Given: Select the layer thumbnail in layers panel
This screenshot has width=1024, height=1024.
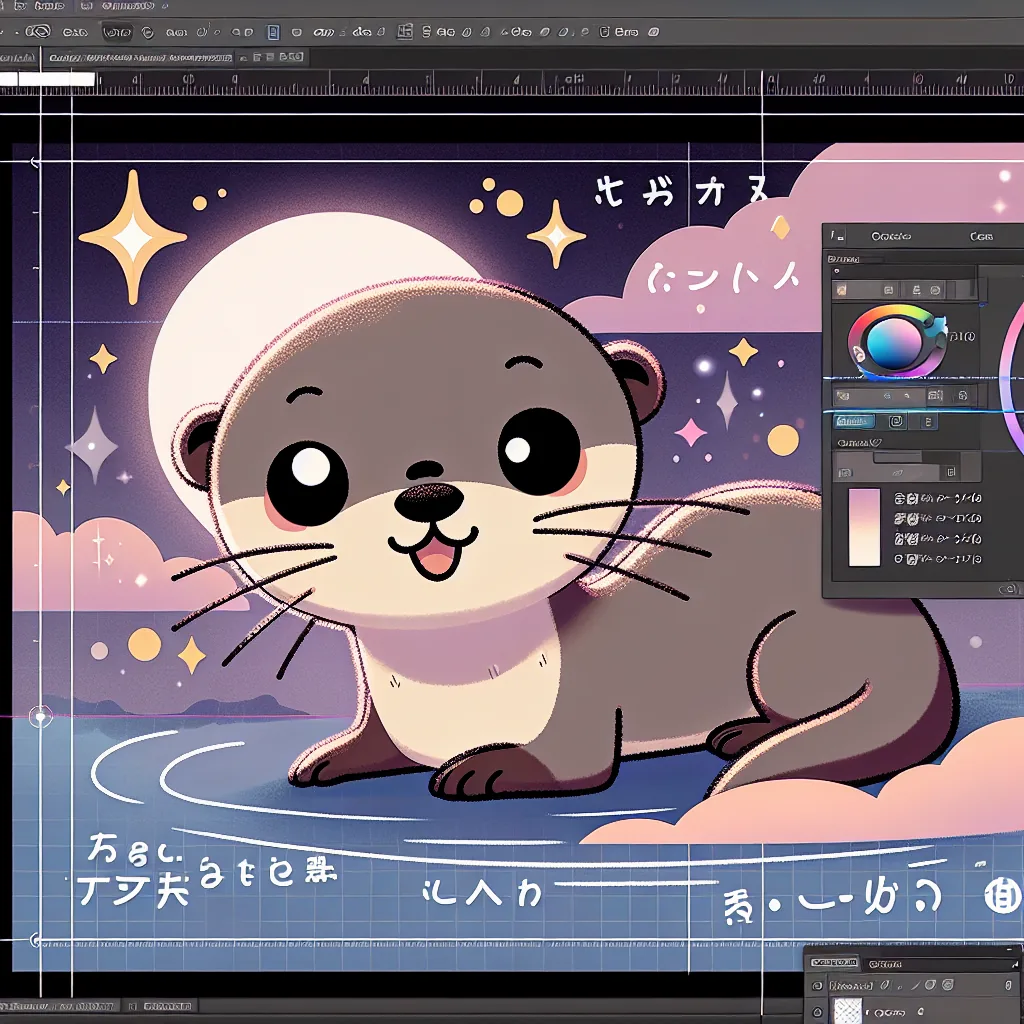Looking at the screenshot, I should (x=848, y=1008).
